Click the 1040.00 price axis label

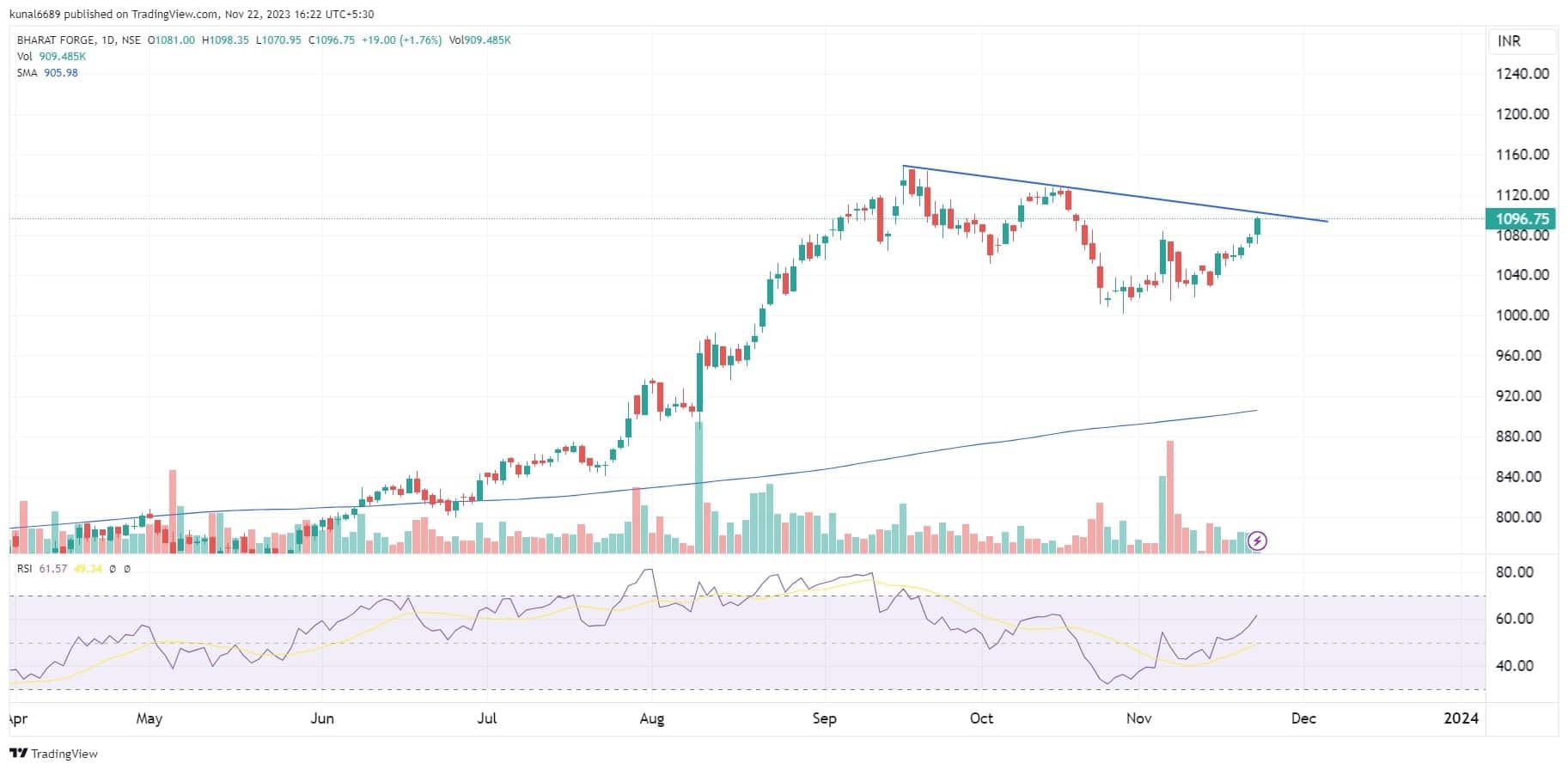[x=1522, y=275]
